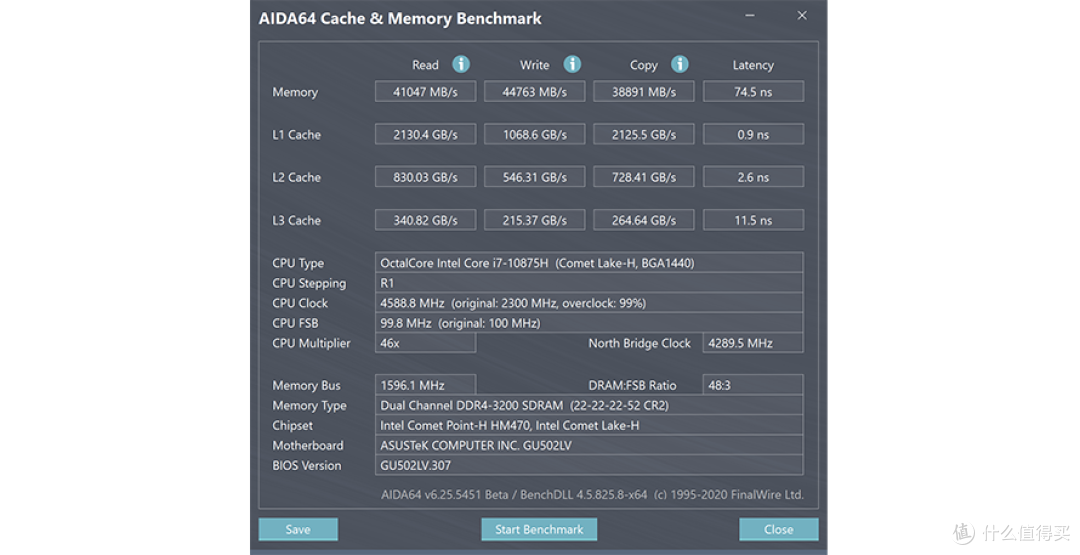Close the window using the title bar X
The height and width of the screenshot is (555, 1080).
(x=799, y=17)
